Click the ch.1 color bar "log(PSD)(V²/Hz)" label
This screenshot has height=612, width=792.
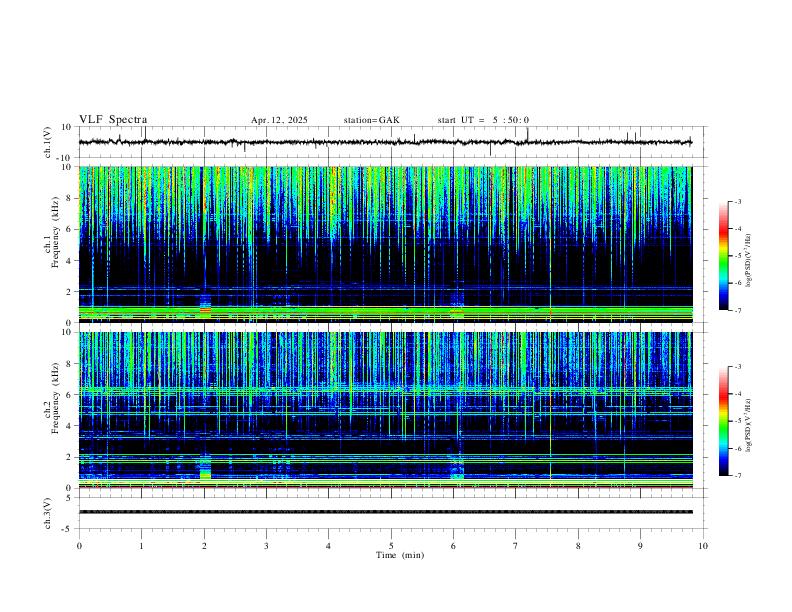click(x=748, y=261)
